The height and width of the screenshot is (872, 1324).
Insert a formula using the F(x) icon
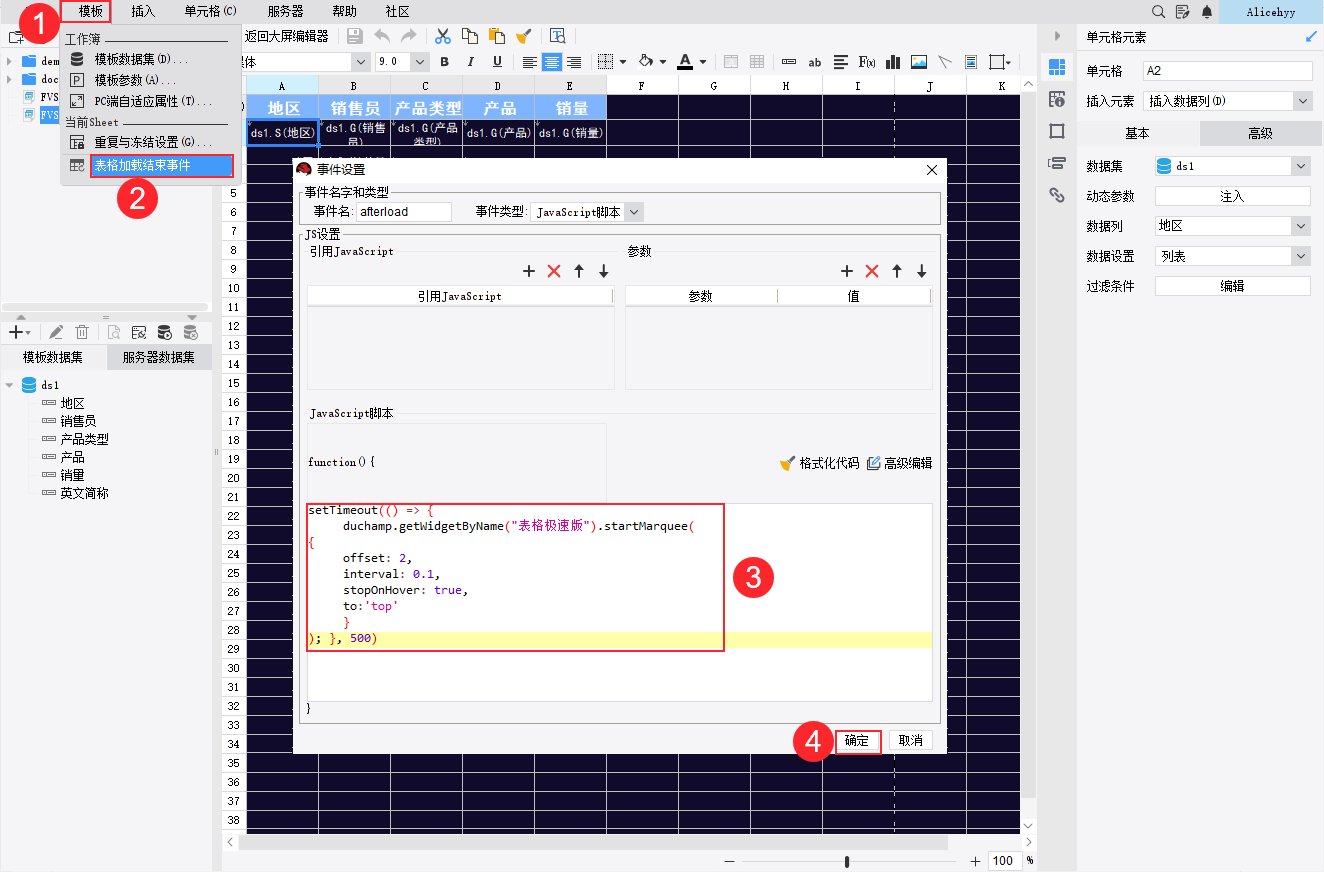point(867,62)
